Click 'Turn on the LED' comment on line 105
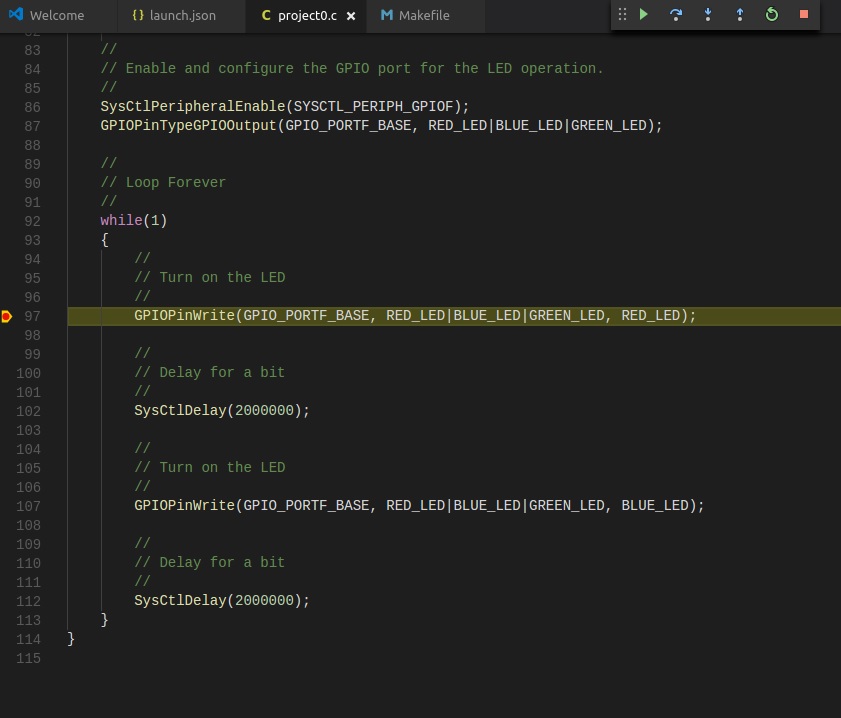841x718 pixels. pyautogui.click(x=209, y=468)
